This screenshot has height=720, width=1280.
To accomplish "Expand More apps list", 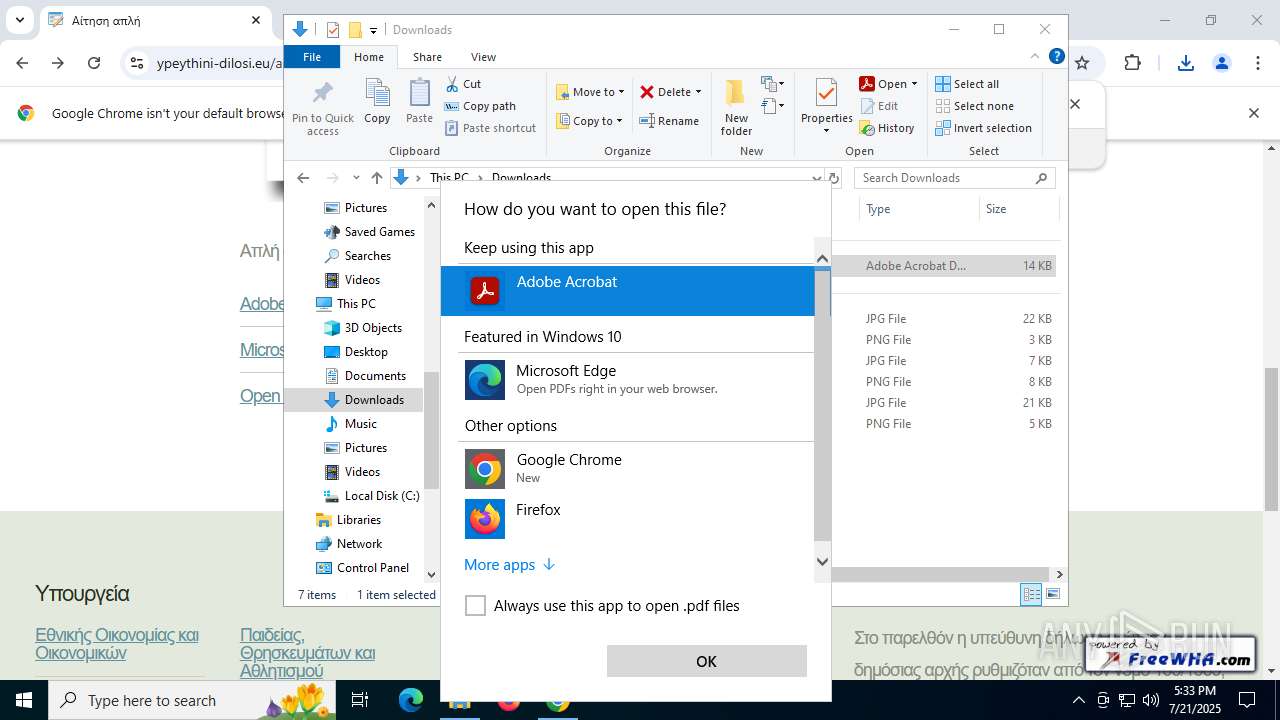I will pyautogui.click(x=509, y=565).
